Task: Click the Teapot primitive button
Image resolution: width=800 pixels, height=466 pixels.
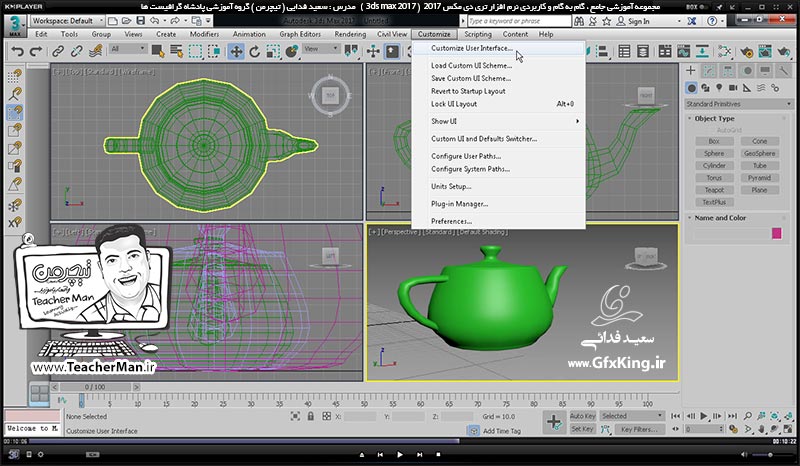Action: (x=714, y=190)
